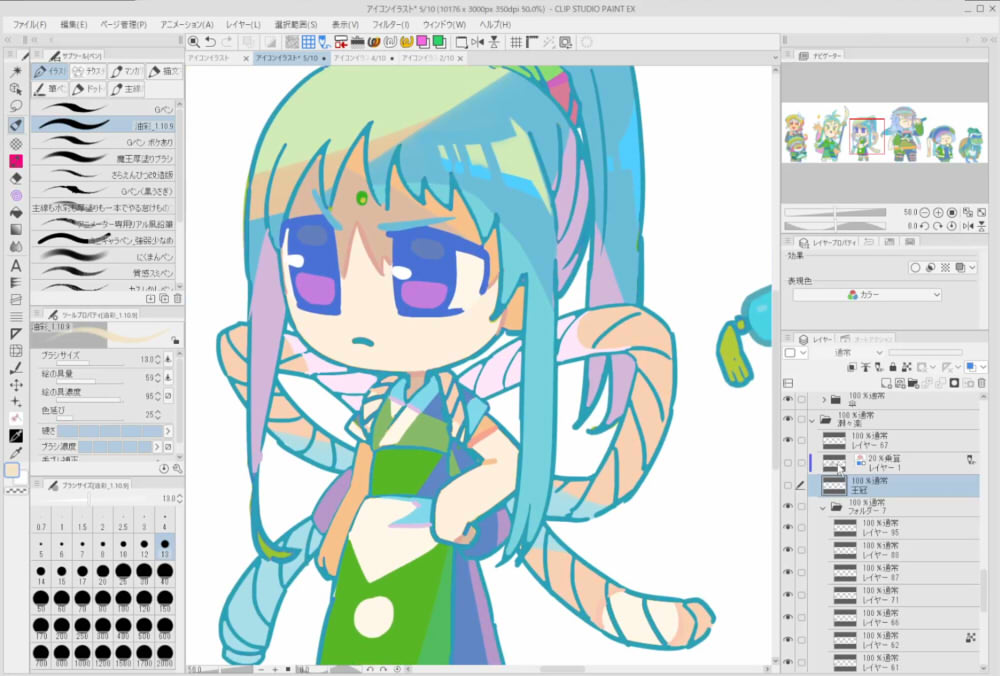Open the レイヤー(L) menu
Image resolution: width=1000 pixels, height=676 pixels.
tap(244, 24)
